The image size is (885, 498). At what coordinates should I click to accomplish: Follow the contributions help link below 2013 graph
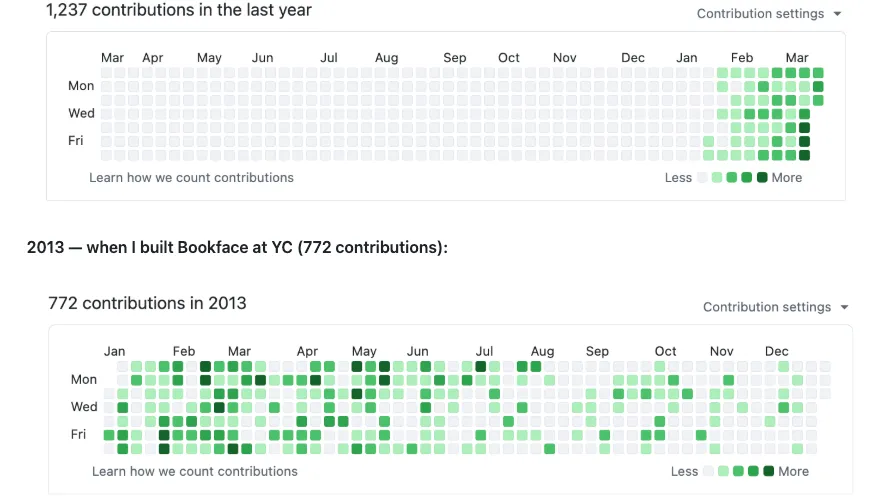[194, 471]
